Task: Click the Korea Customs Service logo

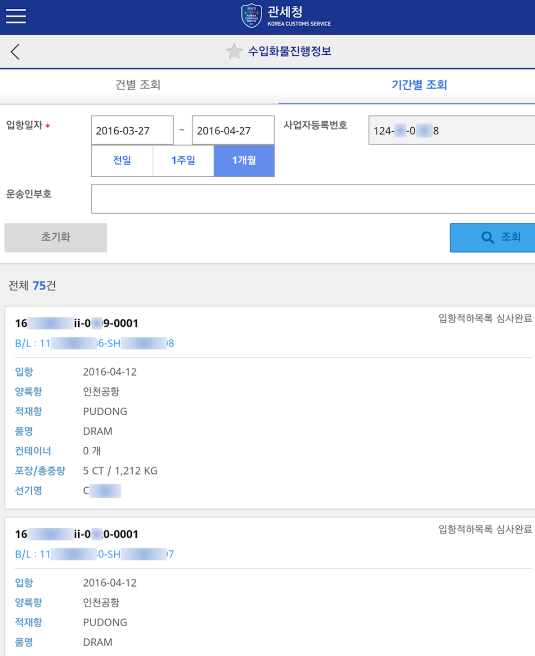Action: coord(286,16)
